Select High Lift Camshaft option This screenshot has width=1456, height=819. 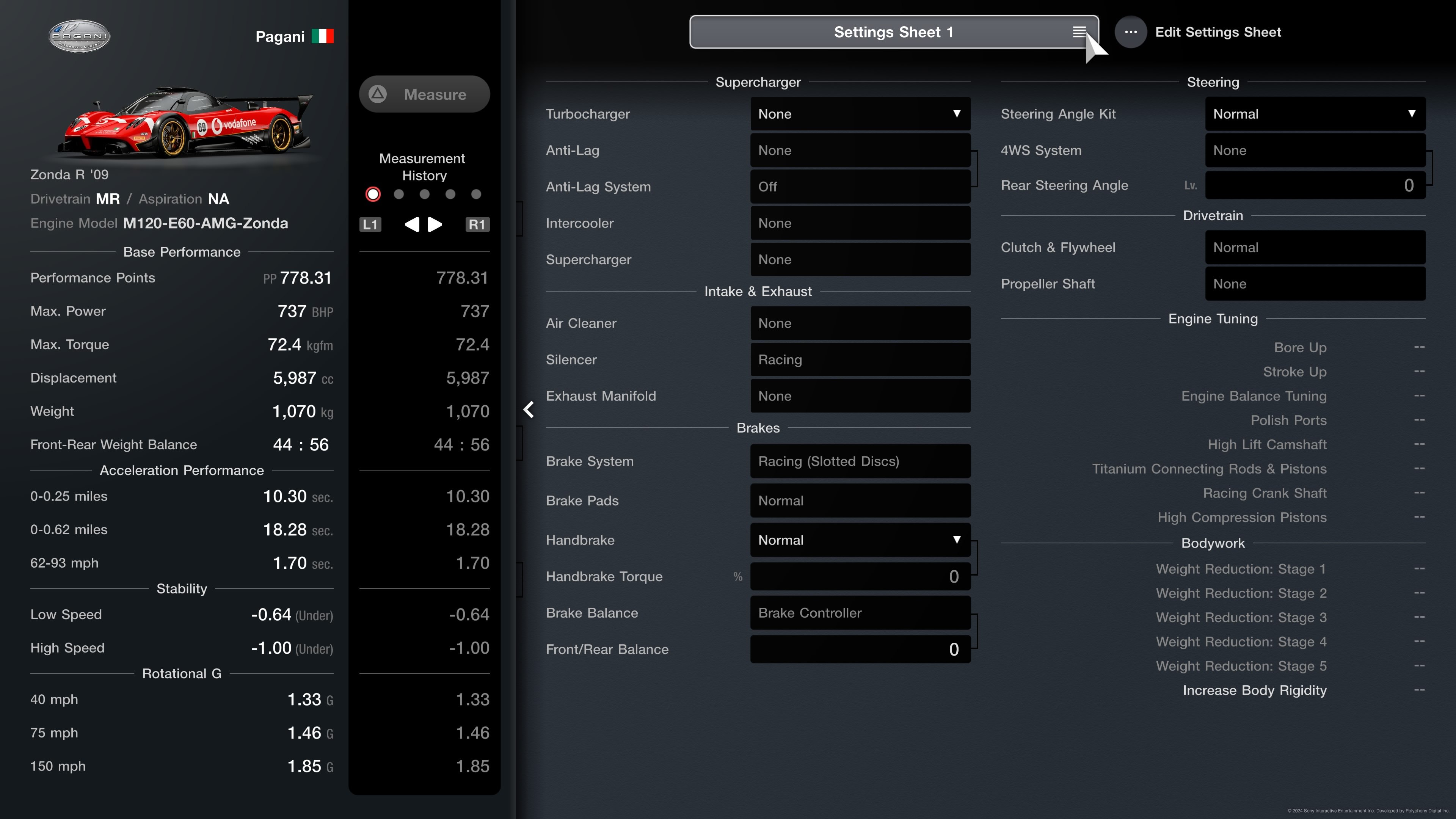tap(1267, 445)
